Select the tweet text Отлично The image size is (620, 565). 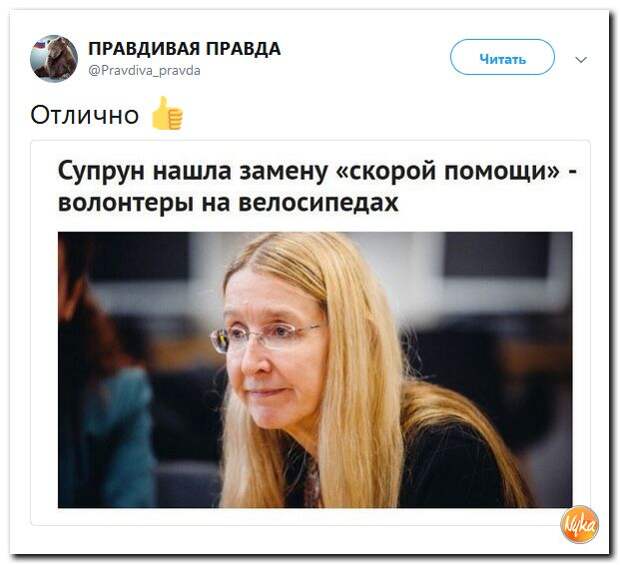85,115
